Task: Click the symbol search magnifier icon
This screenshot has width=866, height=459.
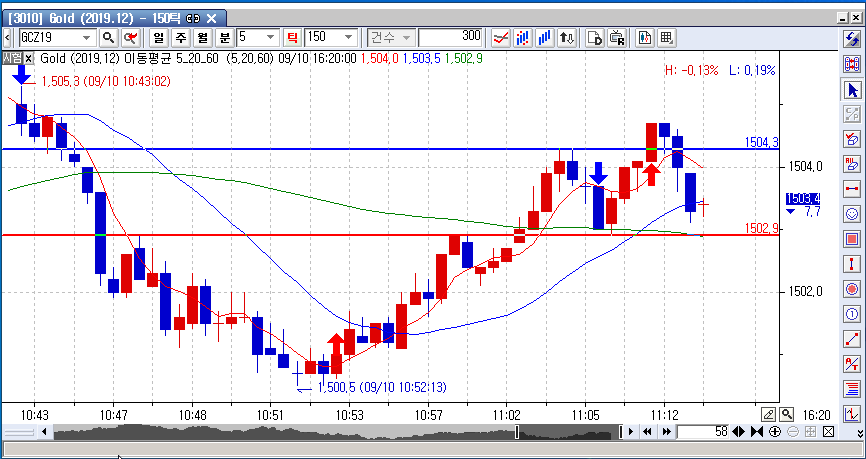Action: (108, 37)
